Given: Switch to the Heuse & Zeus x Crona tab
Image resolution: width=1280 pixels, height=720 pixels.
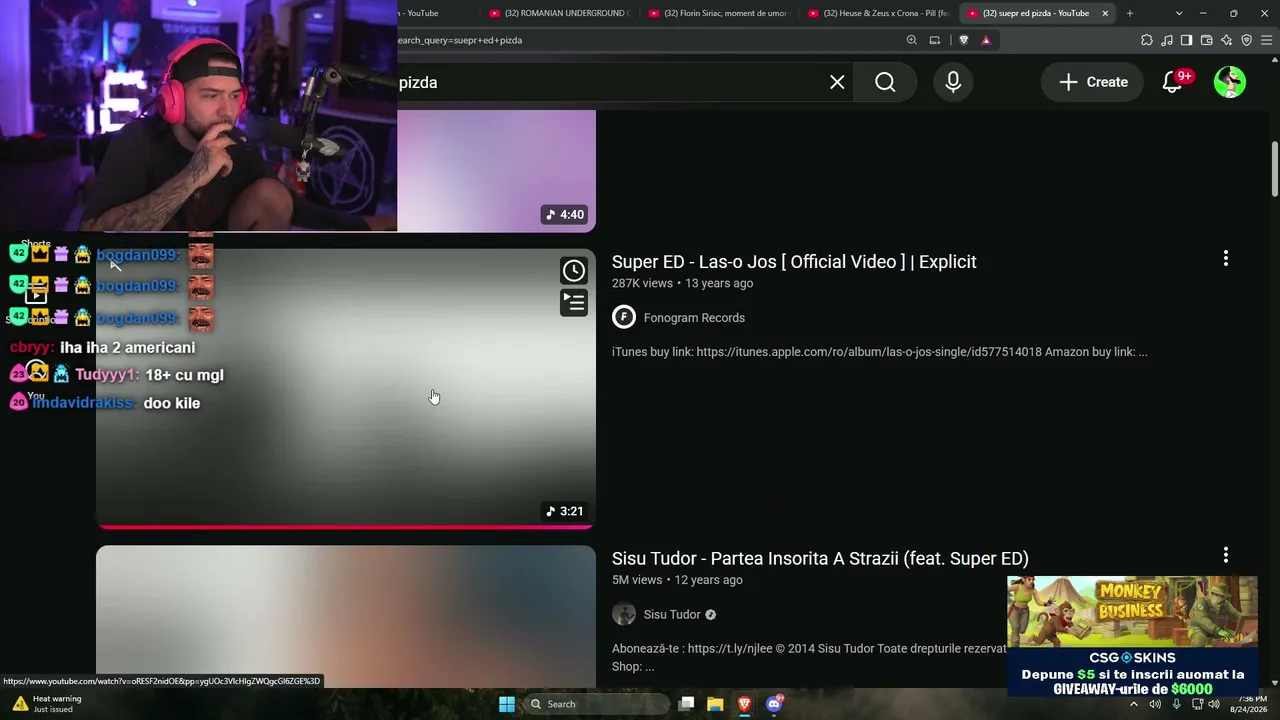Looking at the screenshot, I should 878,13.
